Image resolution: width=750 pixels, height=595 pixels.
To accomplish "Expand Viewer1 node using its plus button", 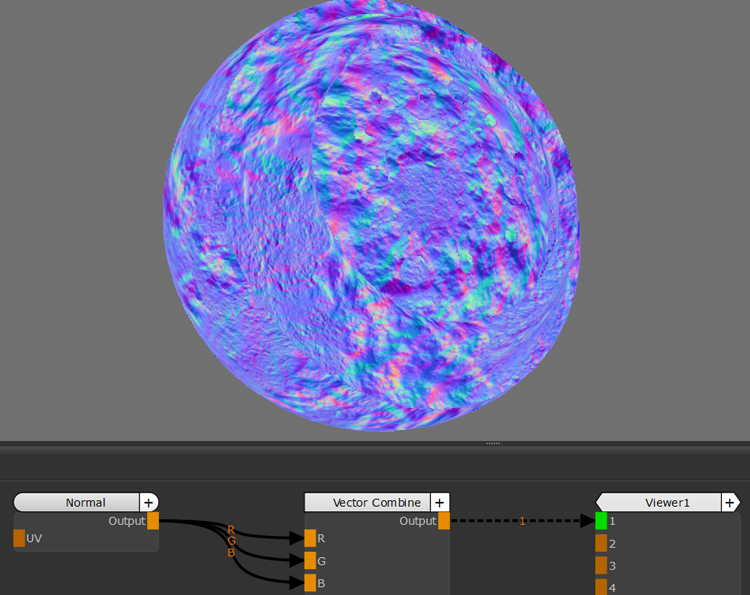I will pyautogui.click(x=730, y=502).
